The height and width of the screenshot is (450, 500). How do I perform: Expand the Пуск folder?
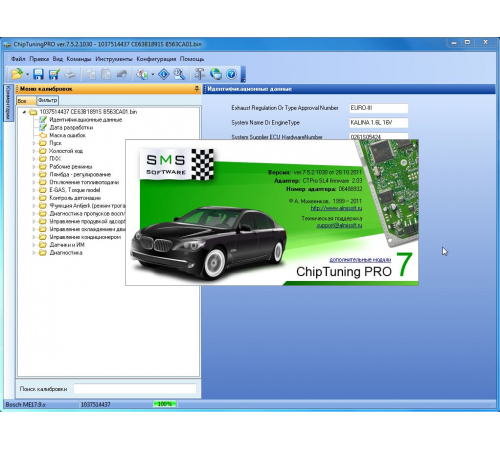(x=34, y=143)
